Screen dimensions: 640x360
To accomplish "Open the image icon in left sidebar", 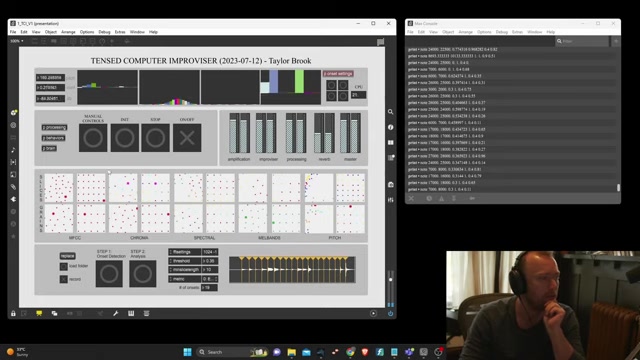I will click(13, 174).
